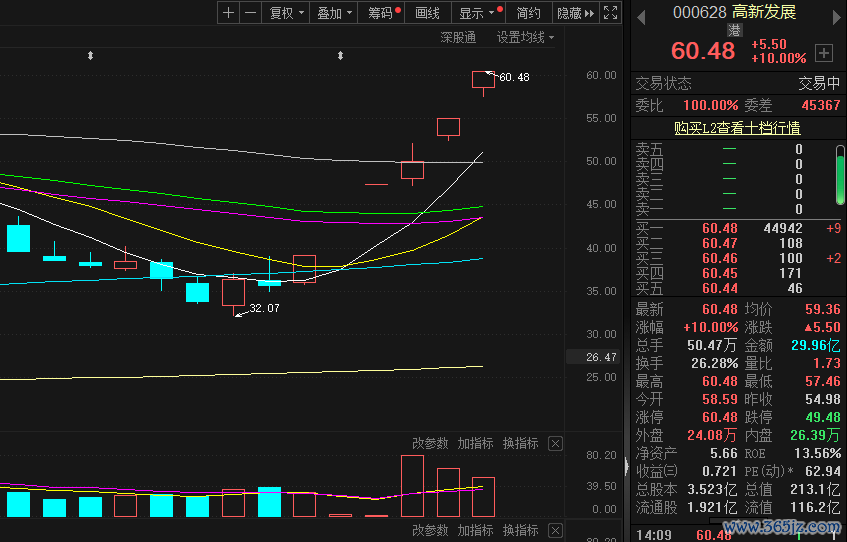Toggle the 筹码 chip distribution view
Viewport: 847px width, 542px height.
[x=383, y=13]
